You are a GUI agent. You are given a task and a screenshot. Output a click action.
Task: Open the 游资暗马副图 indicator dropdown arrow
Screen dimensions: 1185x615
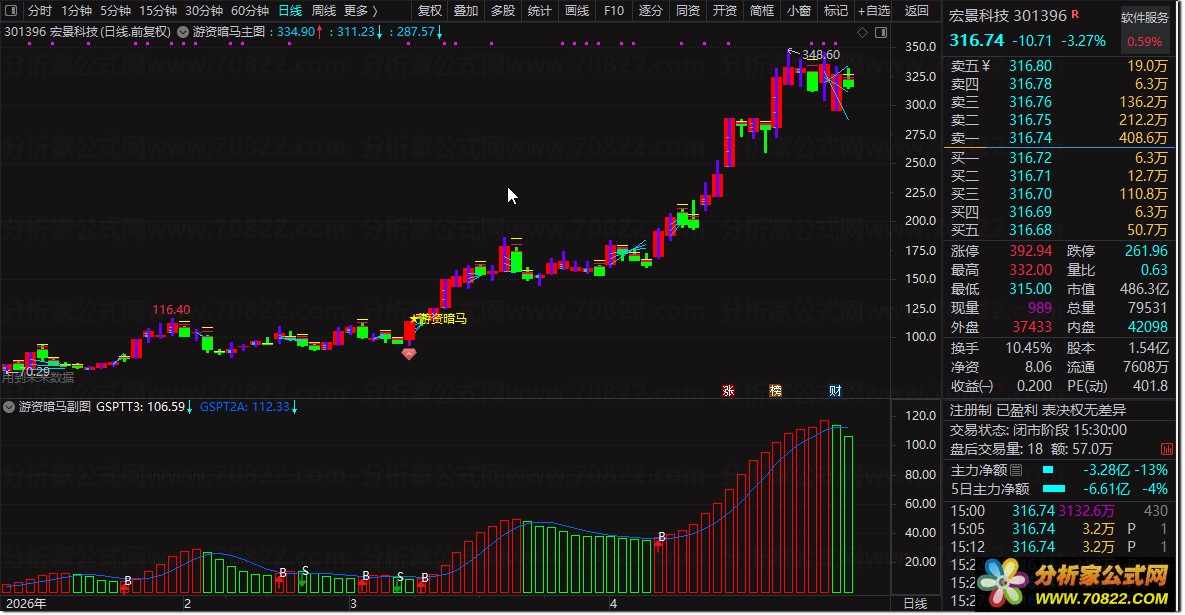(x=9, y=407)
